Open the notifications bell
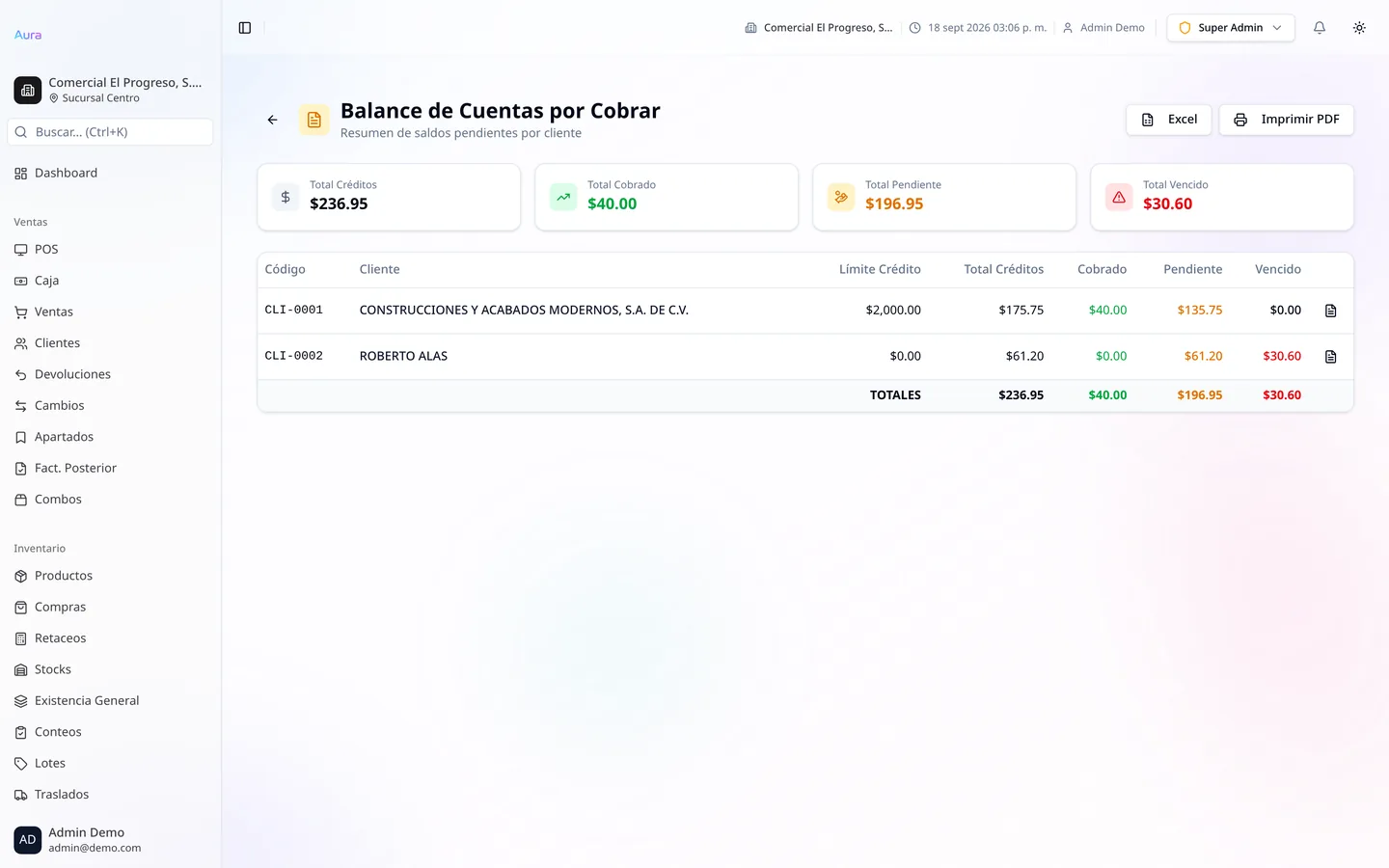The image size is (1389, 868). 1320,28
